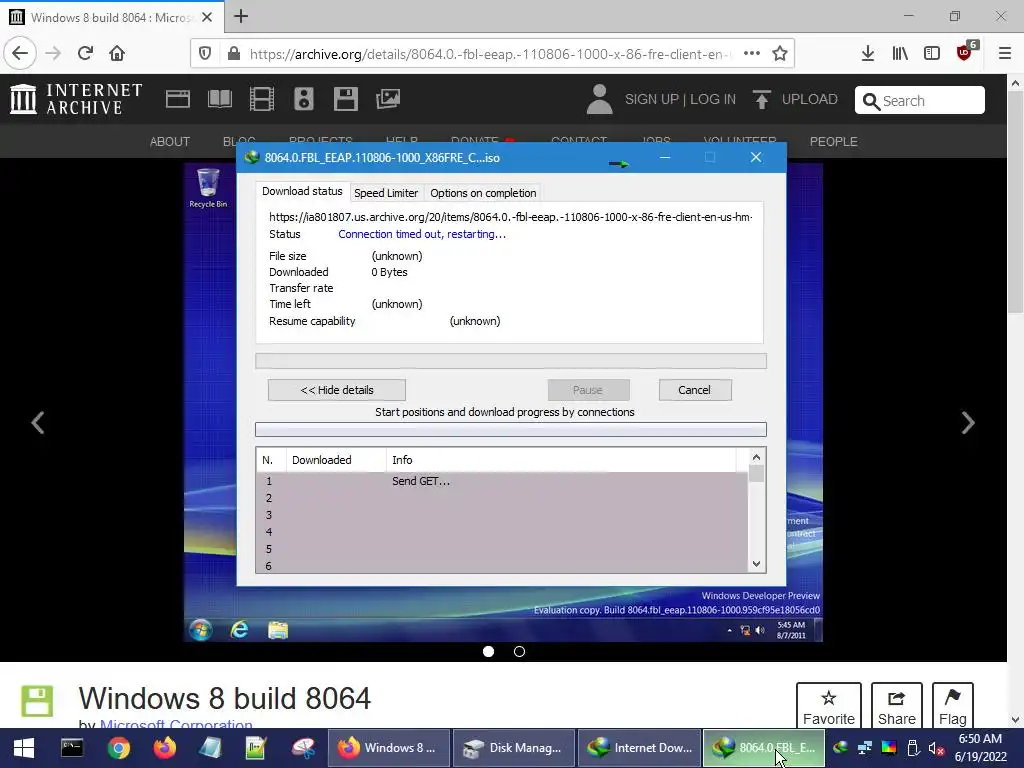Open a new browser tab with plus
This screenshot has height=768, width=1024.
(241, 16)
